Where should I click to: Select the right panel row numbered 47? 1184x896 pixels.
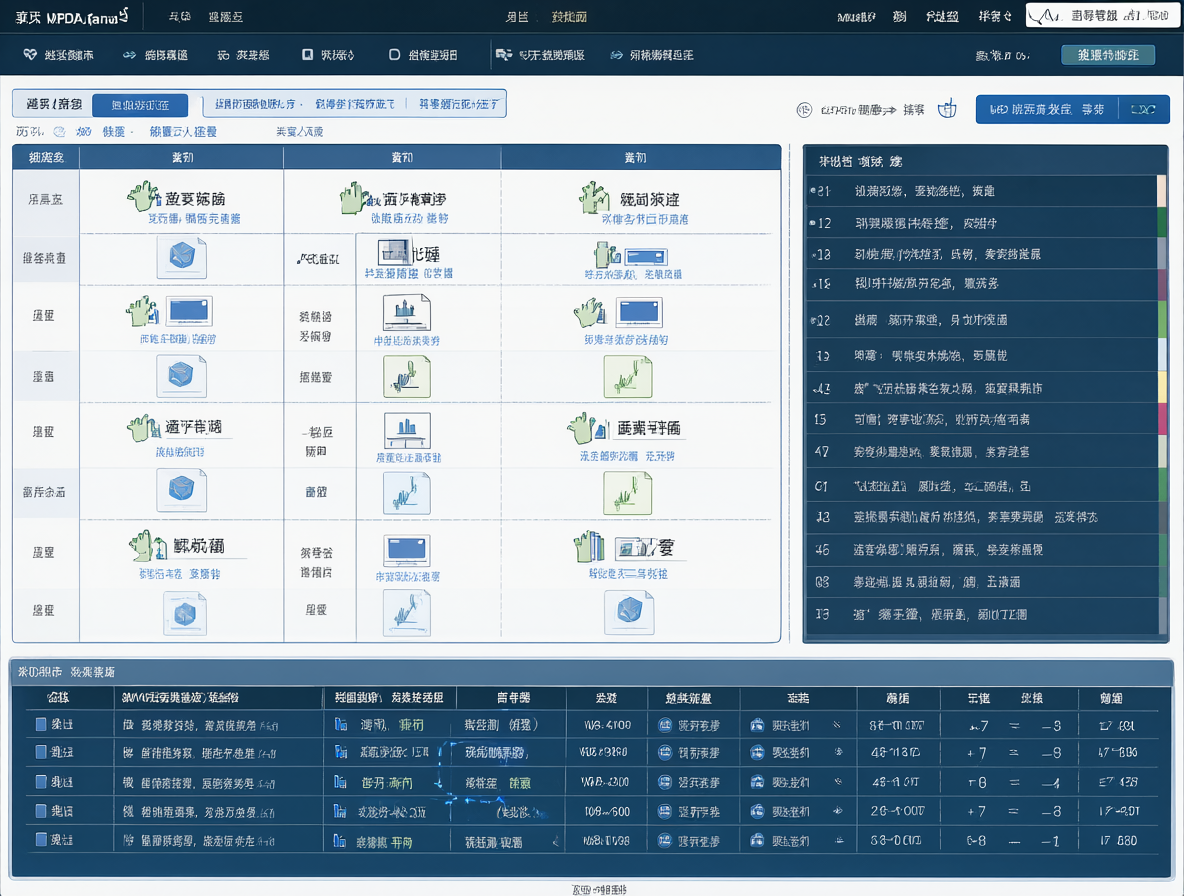click(x=982, y=451)
